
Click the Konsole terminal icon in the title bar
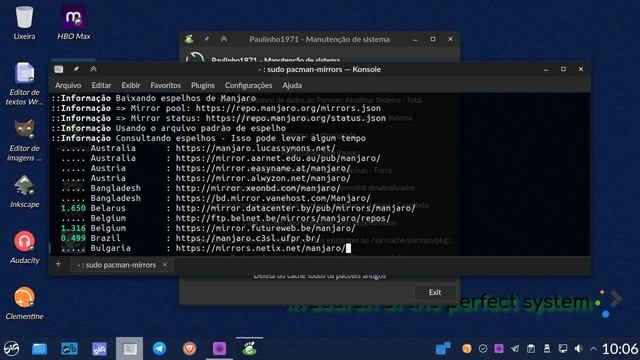click(58, 69)
